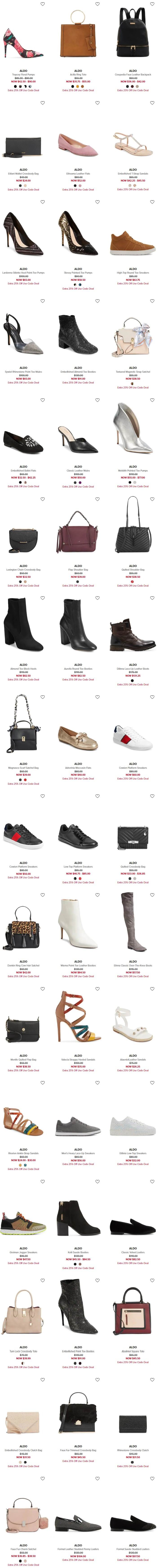Click heart icon above High-Top Round Toe Sneakers
The image size is (157, 1568).
(152, 202)
